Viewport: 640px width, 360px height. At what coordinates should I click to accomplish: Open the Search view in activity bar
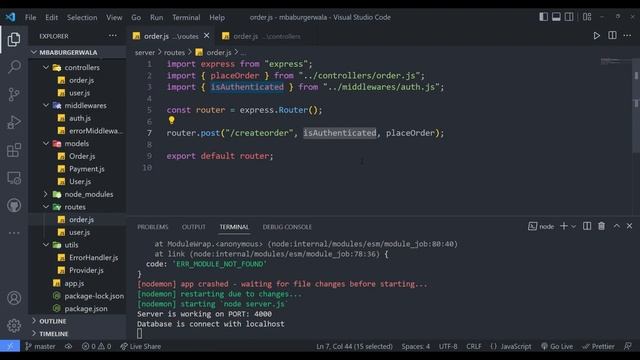14,67
